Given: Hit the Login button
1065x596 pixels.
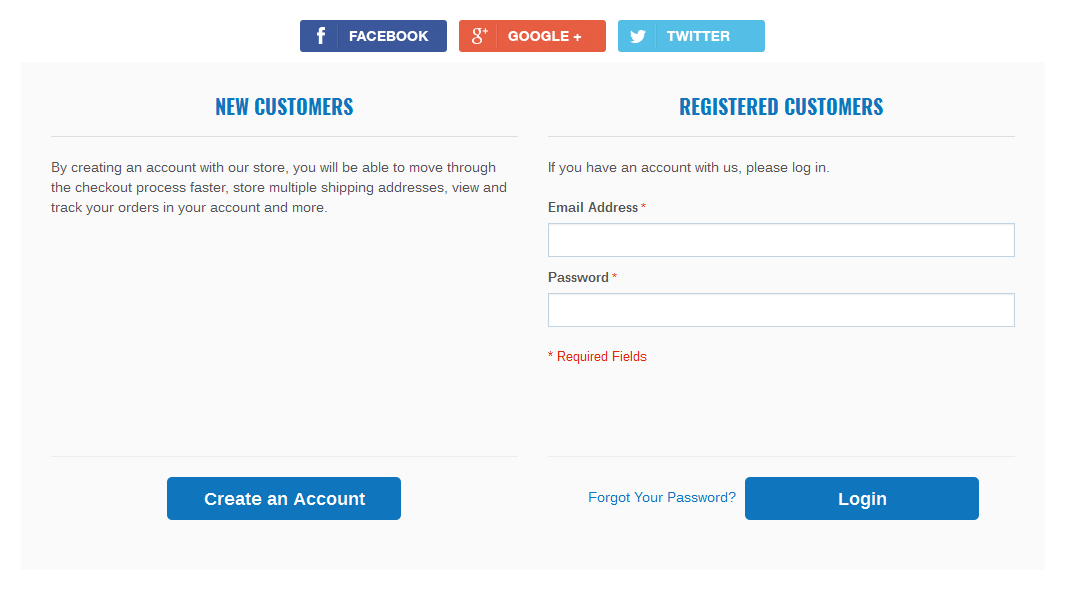Looking at the screenshot, I should pyautogui.click(x=861, y=499).
